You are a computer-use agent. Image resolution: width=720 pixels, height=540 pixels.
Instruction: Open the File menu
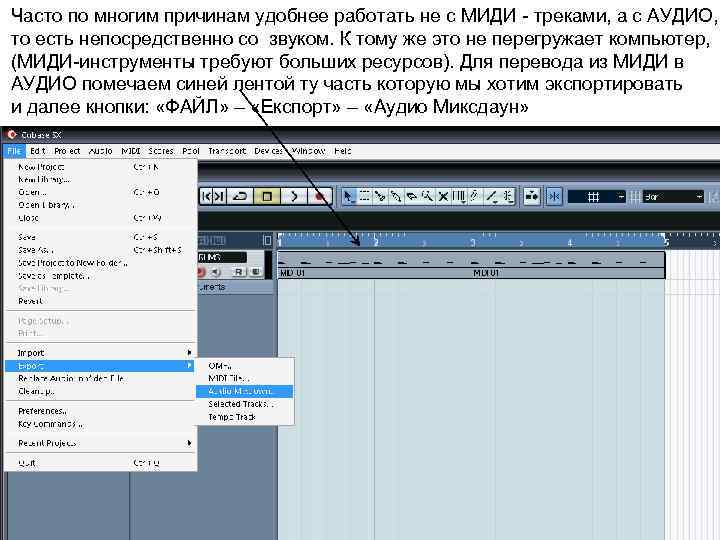[x=14, y=151]
